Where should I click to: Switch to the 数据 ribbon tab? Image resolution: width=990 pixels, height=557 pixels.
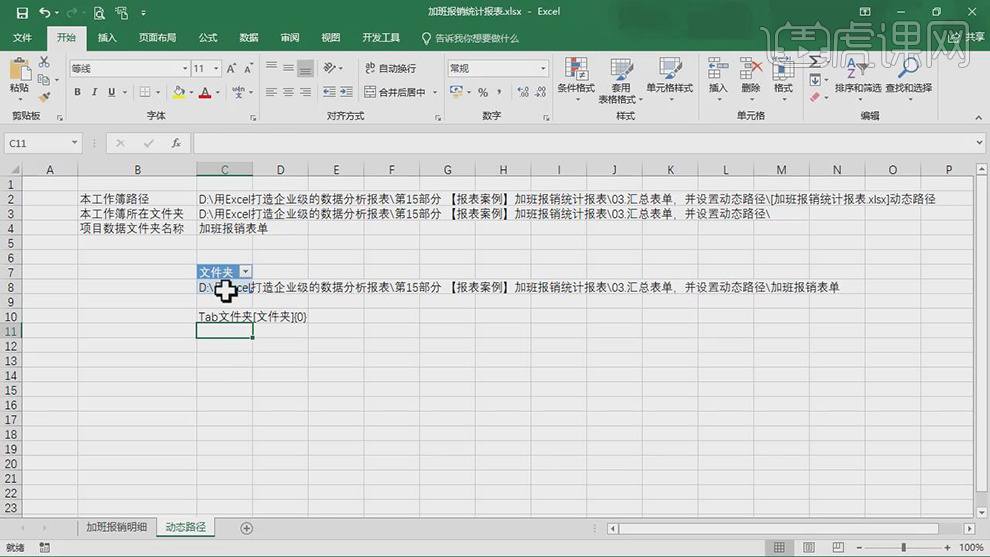[249, 38]
